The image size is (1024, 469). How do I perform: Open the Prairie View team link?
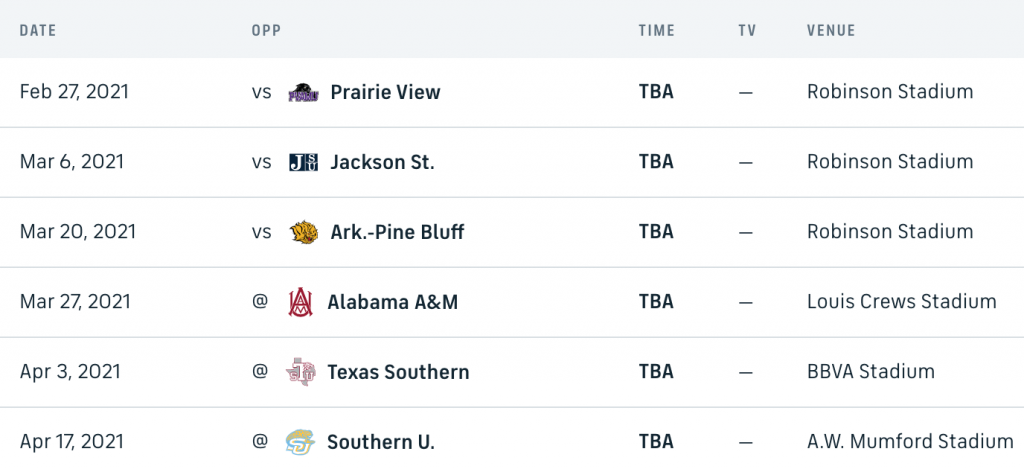385,92
